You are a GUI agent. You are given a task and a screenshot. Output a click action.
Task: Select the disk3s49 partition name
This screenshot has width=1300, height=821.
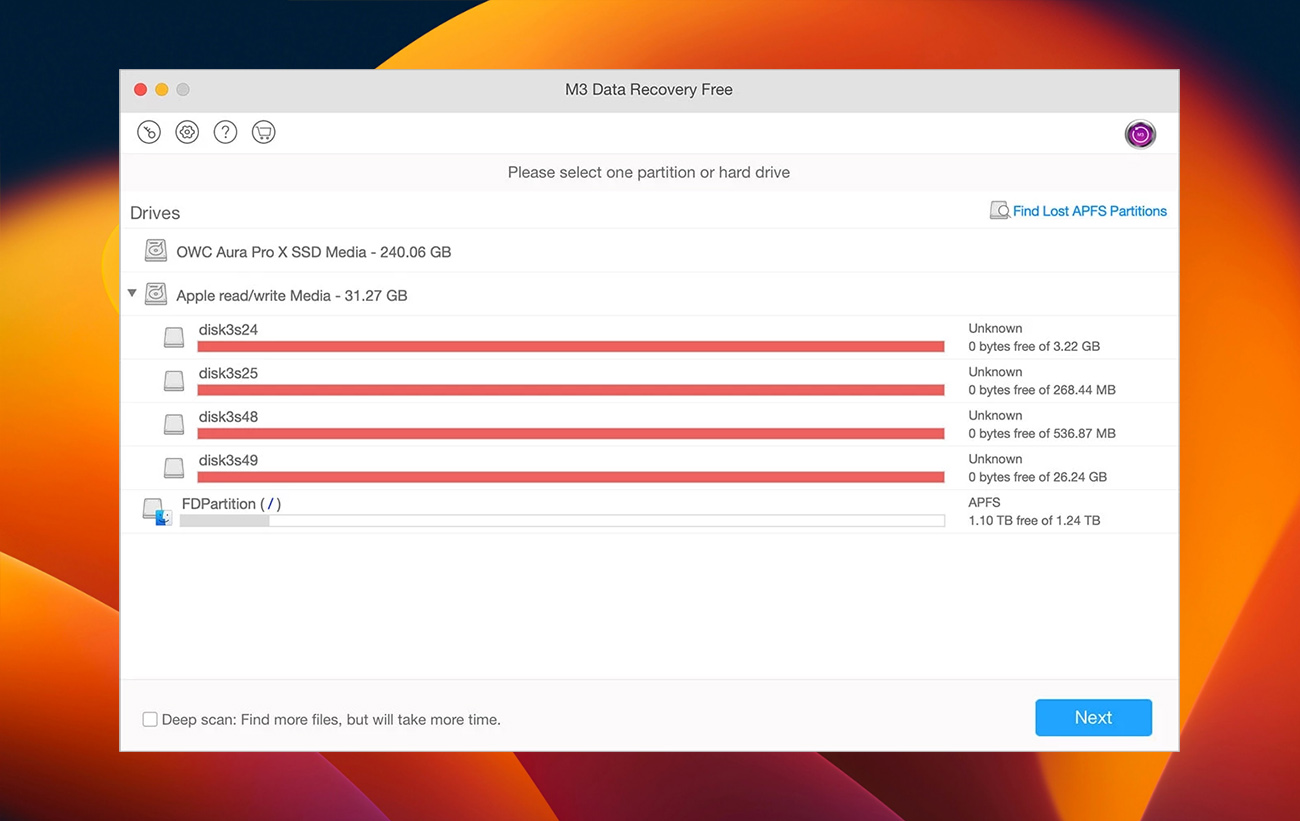228,460
